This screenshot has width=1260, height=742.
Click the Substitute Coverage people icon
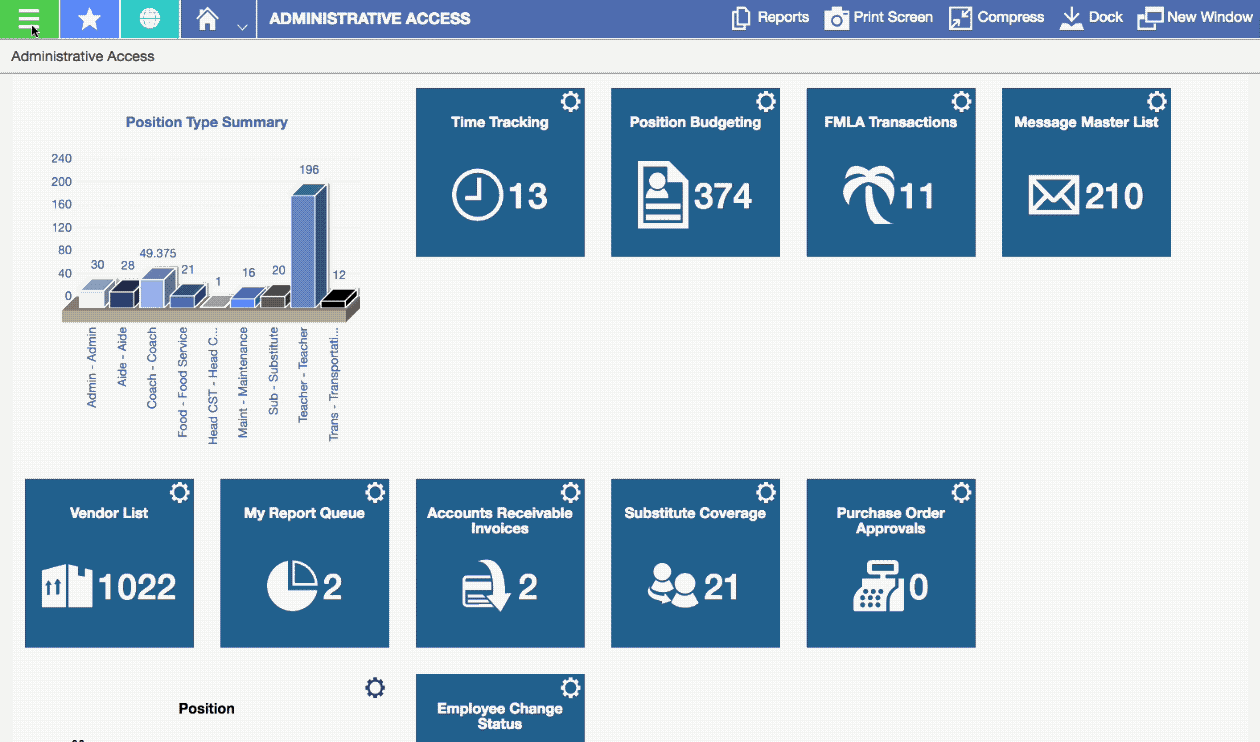click(x=673, y=586)
